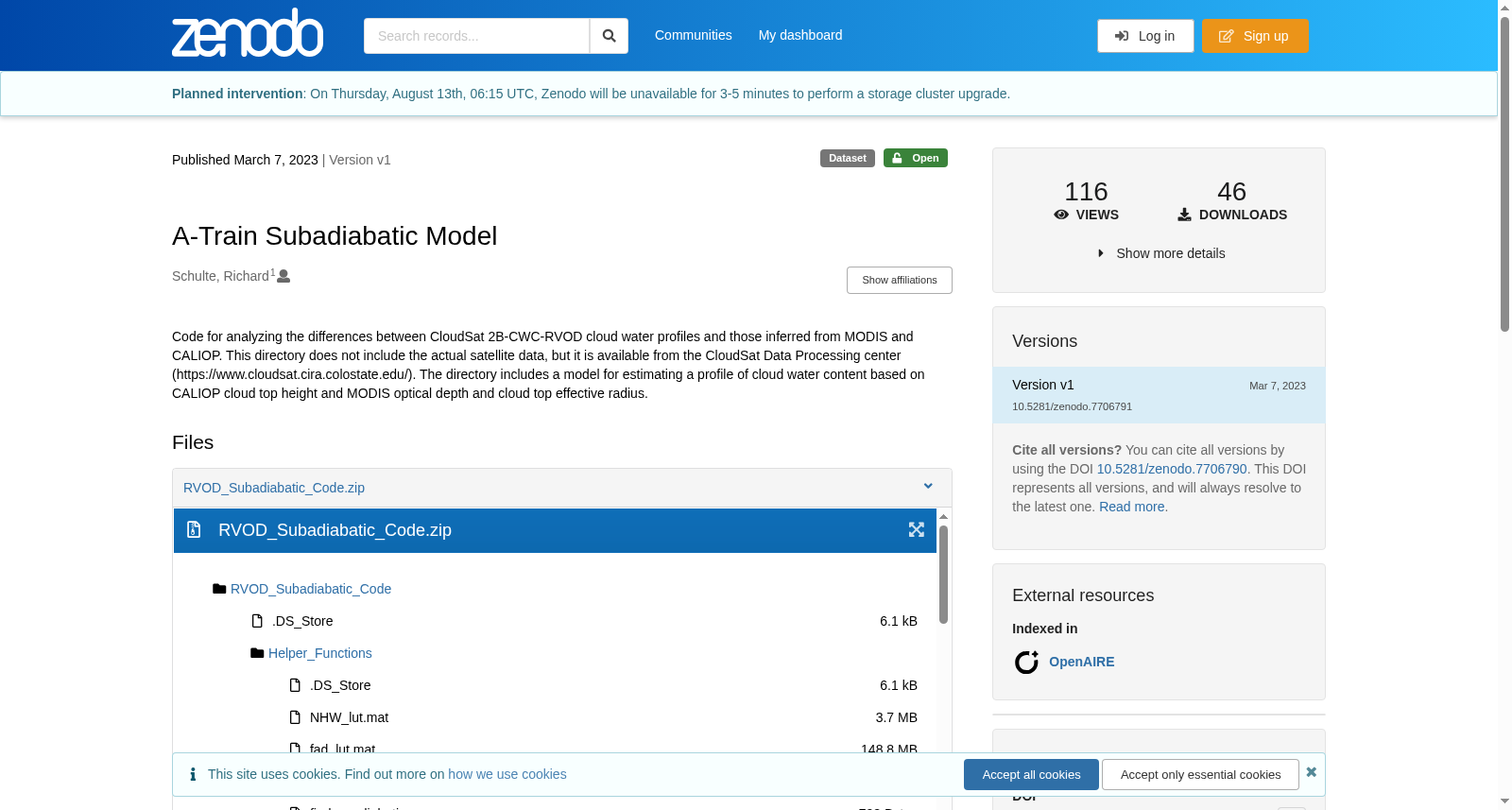This screenshot has width=1512, height=810.
Task: Open the RVOD_Subadiabatic_Code folder link
Action: [x=311, y=589]
